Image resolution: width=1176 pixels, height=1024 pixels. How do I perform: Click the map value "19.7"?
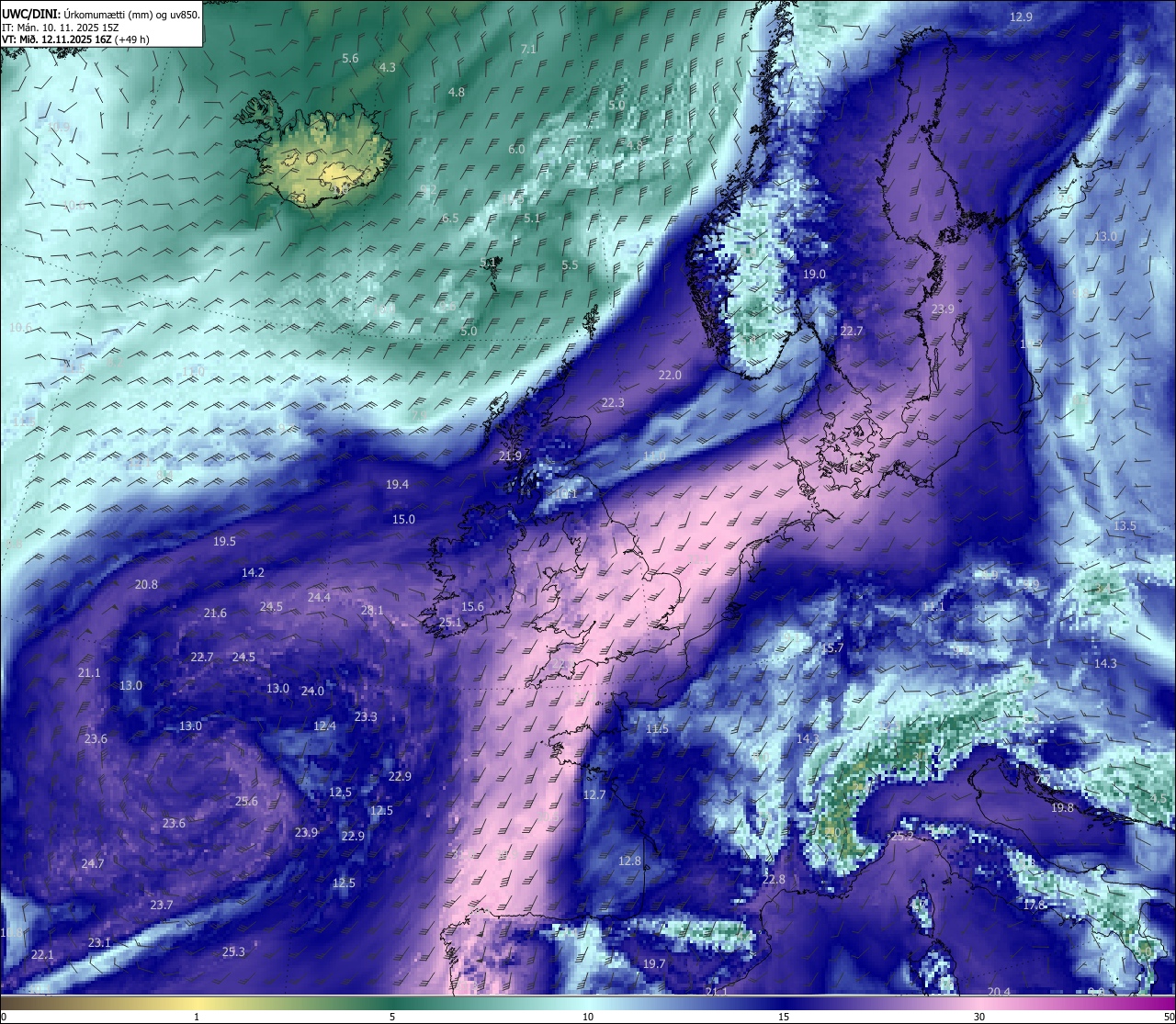(653, 964)
